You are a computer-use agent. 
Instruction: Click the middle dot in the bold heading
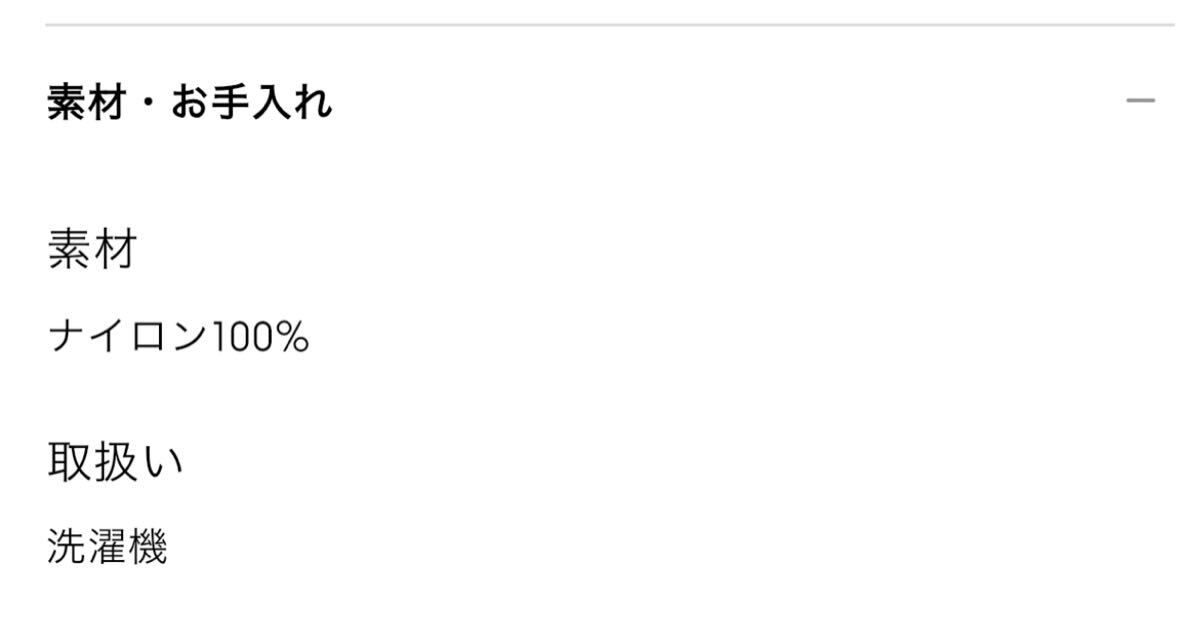[x=148, y=103]
